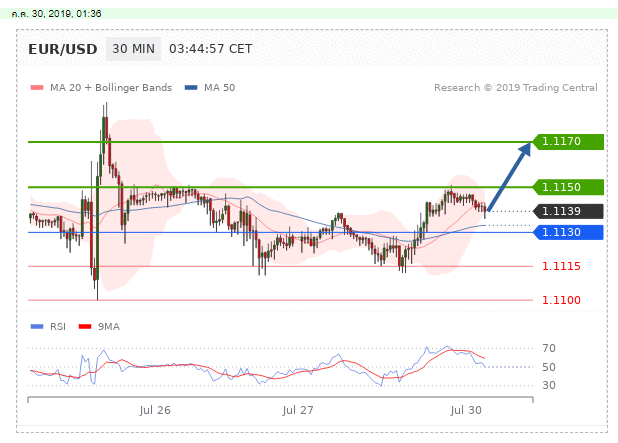
Task: Click the Jul 26 date axis label
Action: coord(155,410)
